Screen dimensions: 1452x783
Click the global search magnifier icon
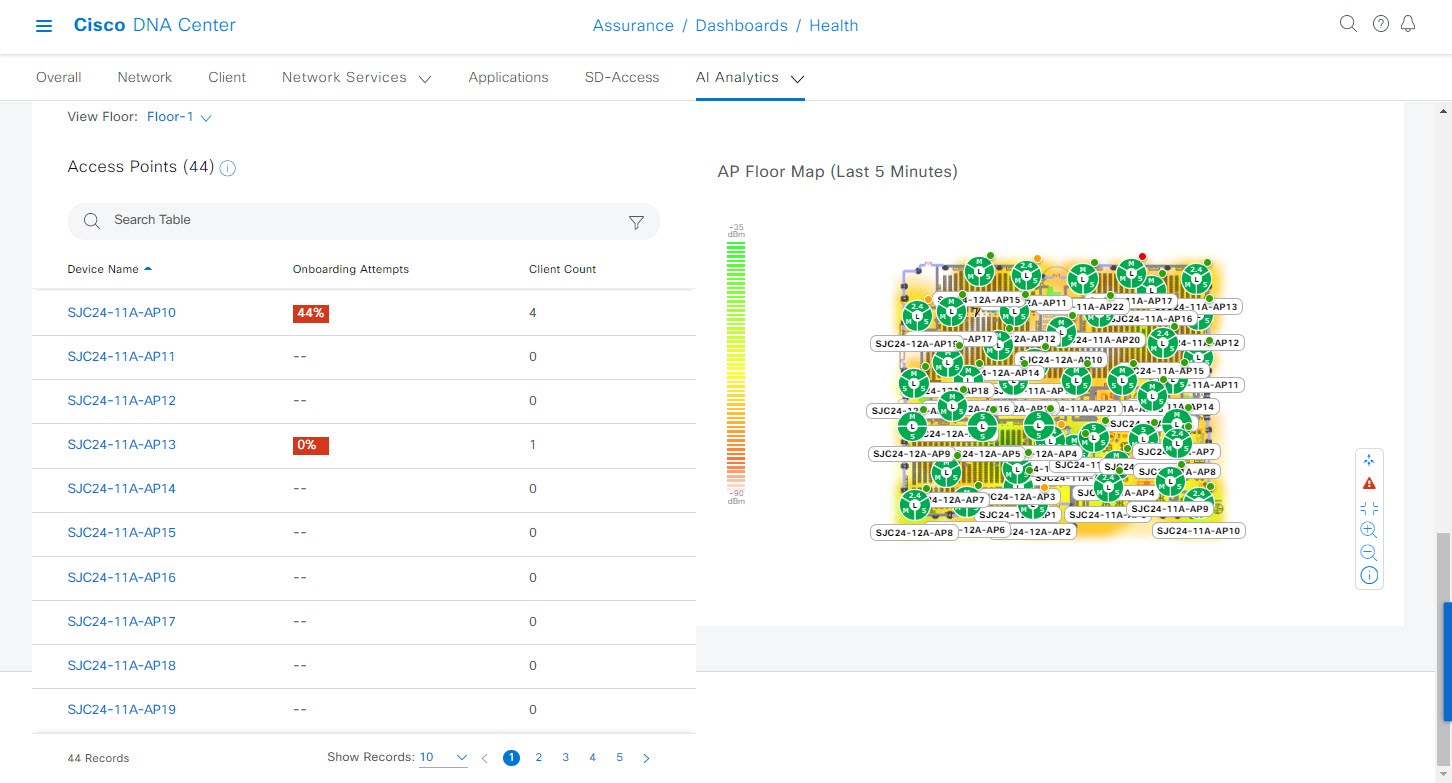(x=1347, y=24)
